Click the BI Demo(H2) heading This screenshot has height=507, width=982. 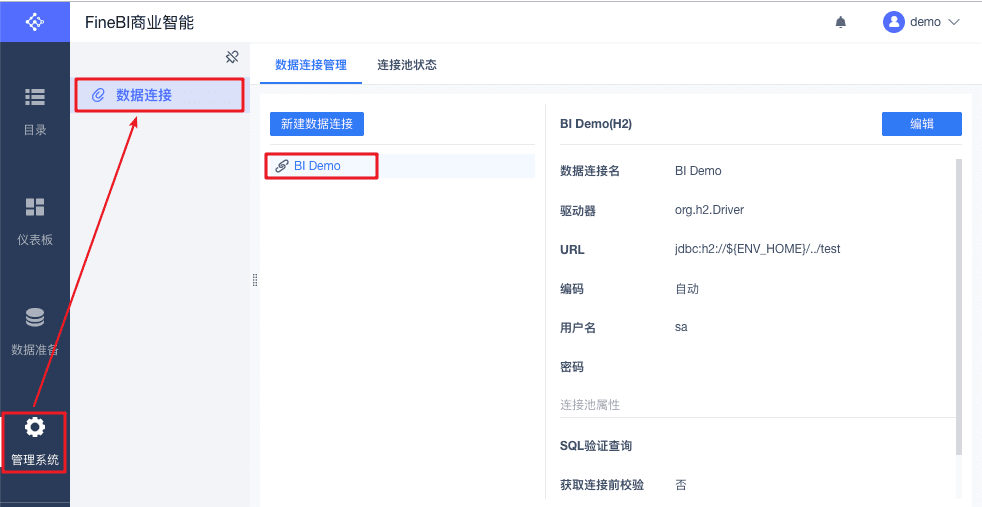(x=596, y=124)
